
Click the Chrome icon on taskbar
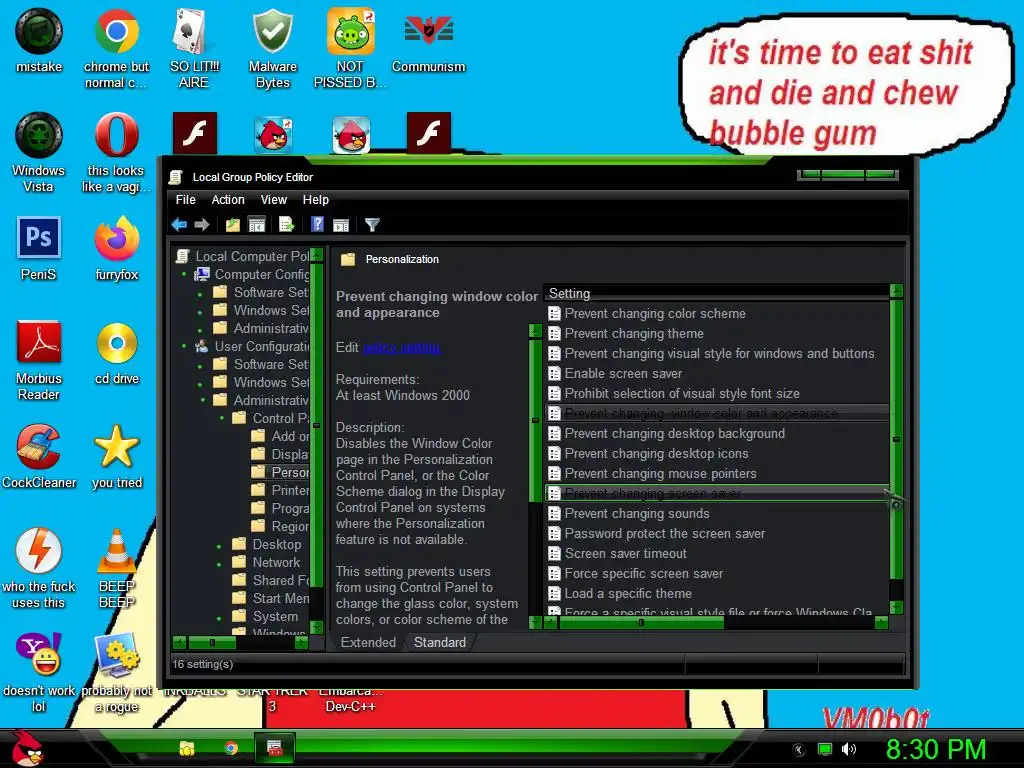[231, 748]
